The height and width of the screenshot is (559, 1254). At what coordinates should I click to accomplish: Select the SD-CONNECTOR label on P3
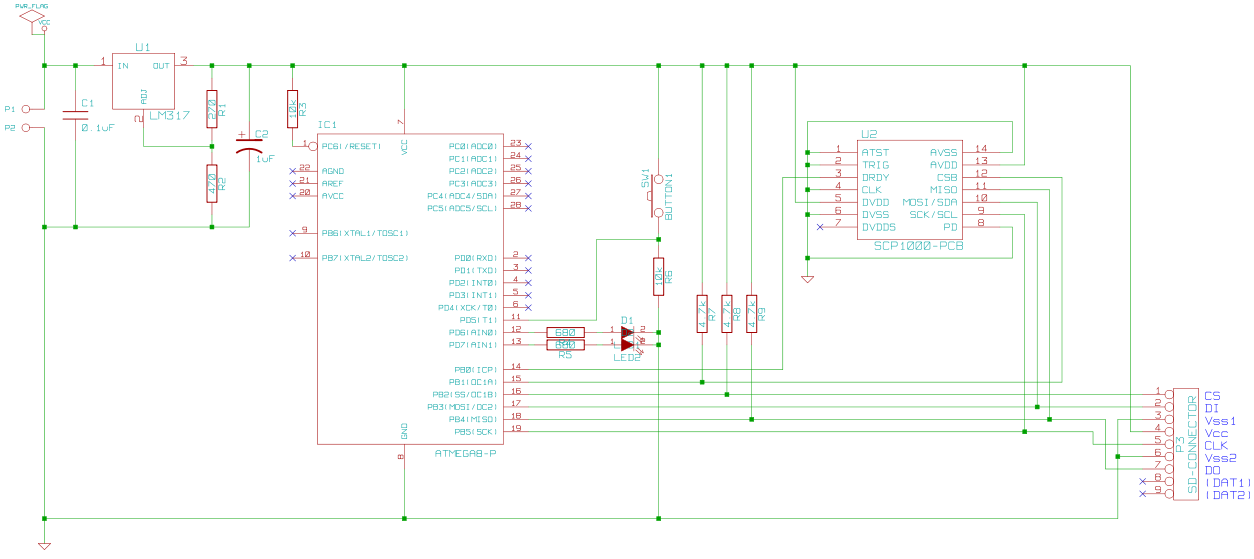tap(1192, 444)
